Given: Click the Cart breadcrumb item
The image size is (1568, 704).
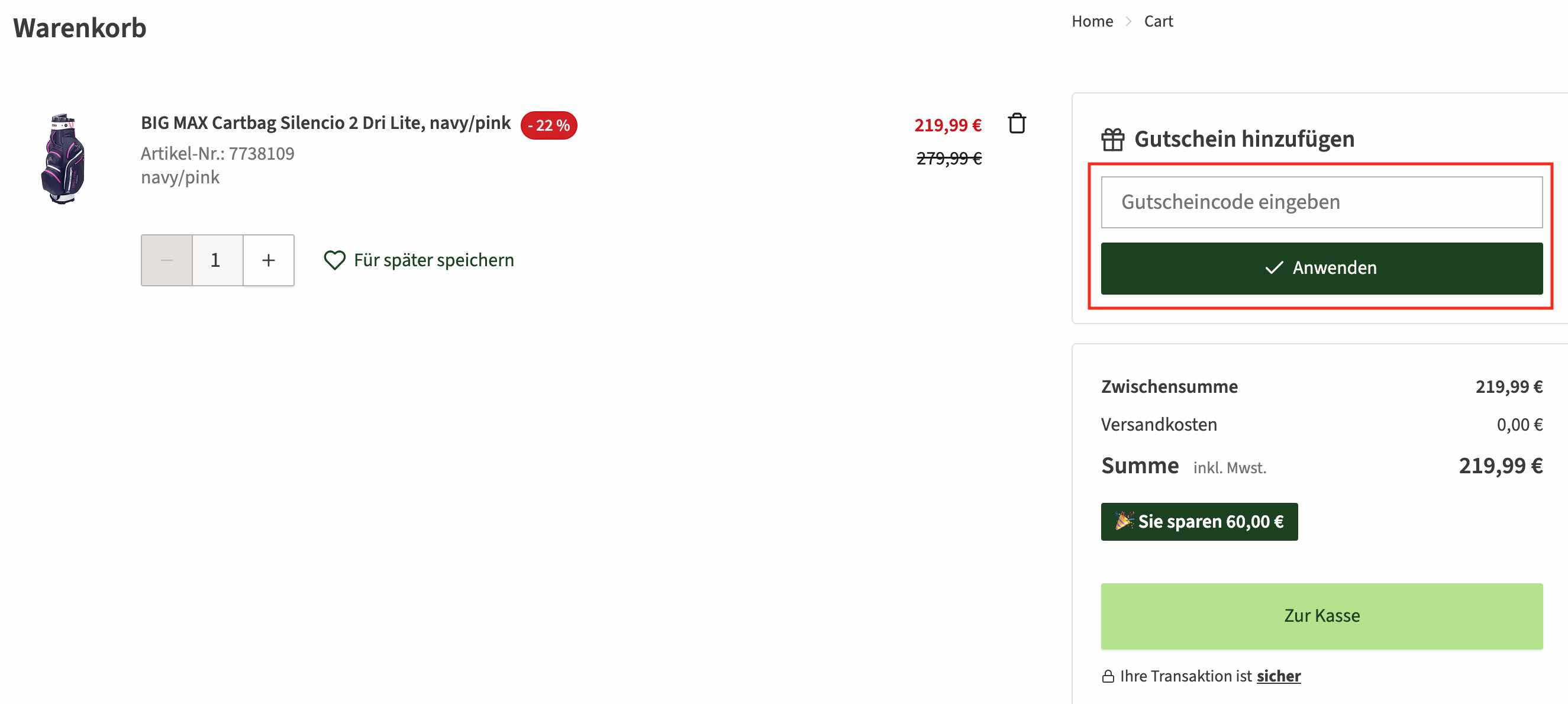Looking at the screenshot, I should click(x=1158, y=21).
